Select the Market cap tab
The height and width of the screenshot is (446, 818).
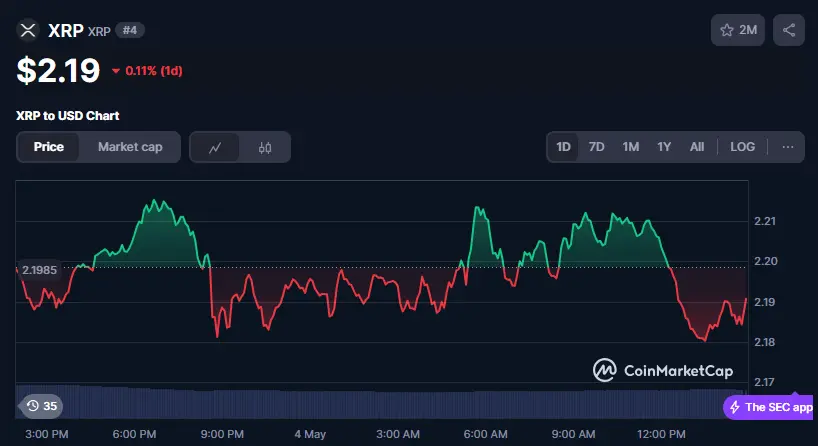(x=130, y=147)
